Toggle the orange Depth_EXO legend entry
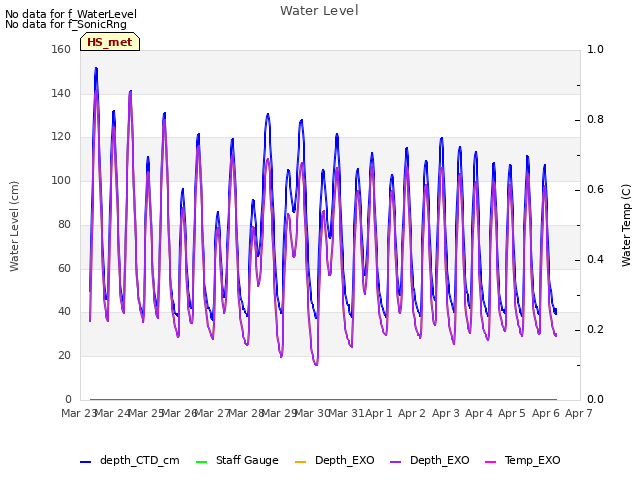This screenshot has height=480, width=640. pos(334,460)
